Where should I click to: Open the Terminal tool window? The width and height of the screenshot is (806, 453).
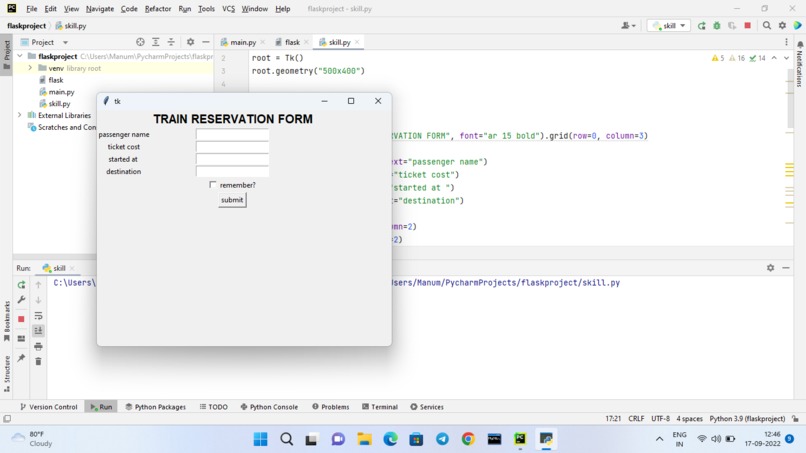(x=380, y=407)
